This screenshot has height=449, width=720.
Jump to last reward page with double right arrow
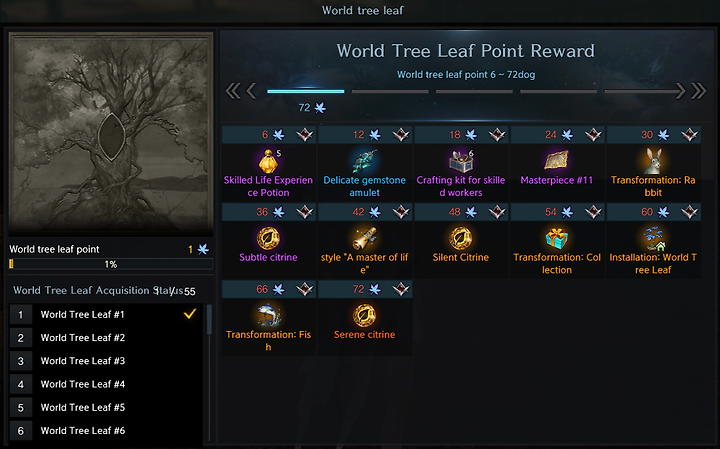[698, 91]
